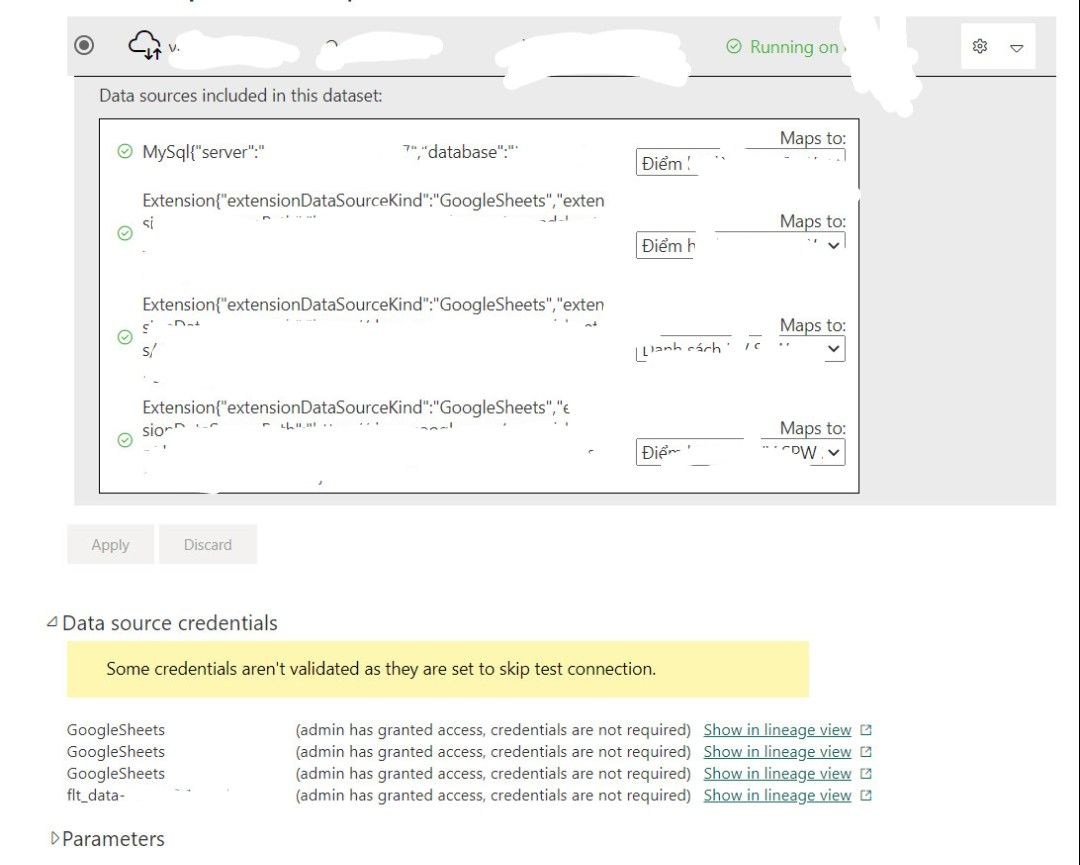Open gateway settings gear icon
Image resolution: width=1080 pixels, height=865 pixels.
pyautogui.click(x=979, y=46)
